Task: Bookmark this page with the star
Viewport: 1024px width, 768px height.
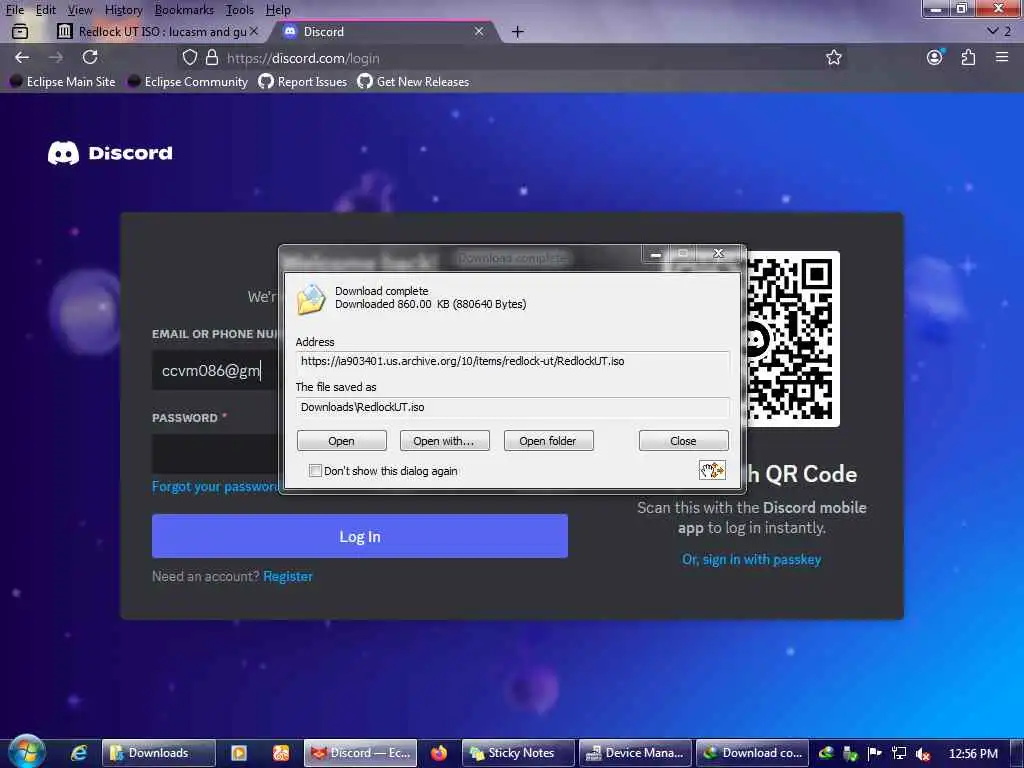Action: pyautogui.click(x=833, y=57)
